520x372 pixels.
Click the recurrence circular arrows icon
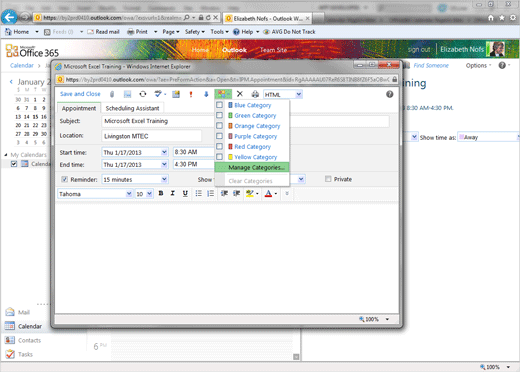(143, 94)
